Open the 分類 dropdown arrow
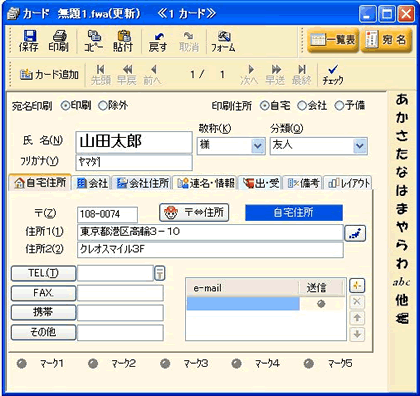The width and height of the screenshot is (420, 396). 360,146
